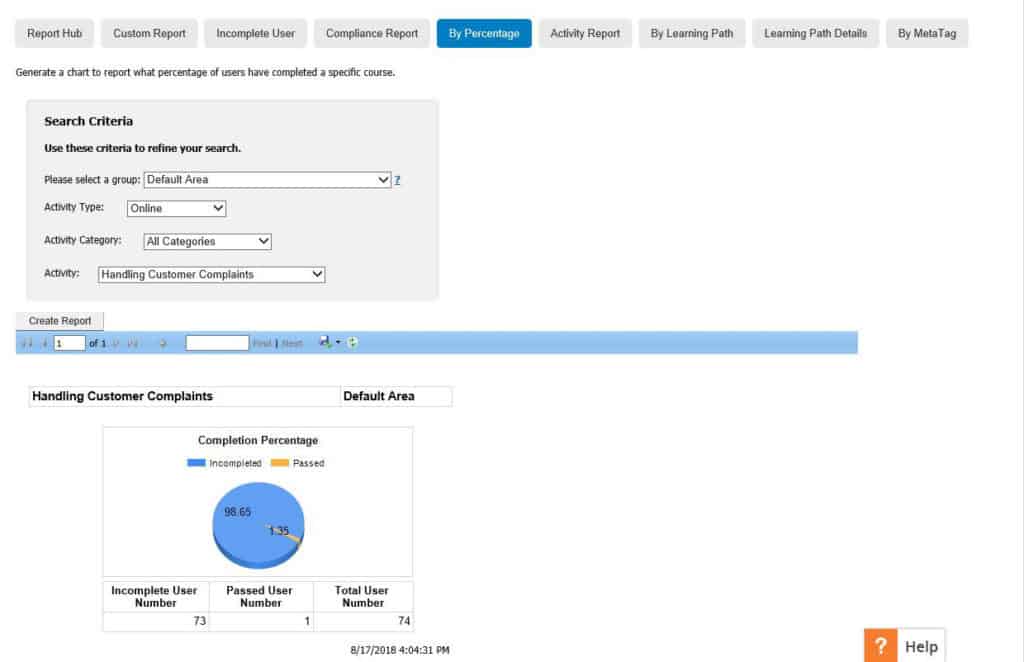
Task: Click the export (save) icon in report toolbar
Action: 326,343
